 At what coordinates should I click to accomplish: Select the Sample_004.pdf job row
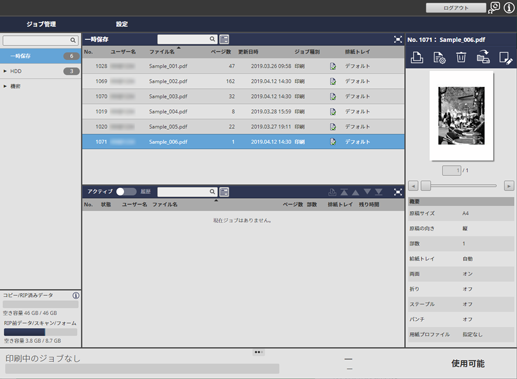click(243, 112)
